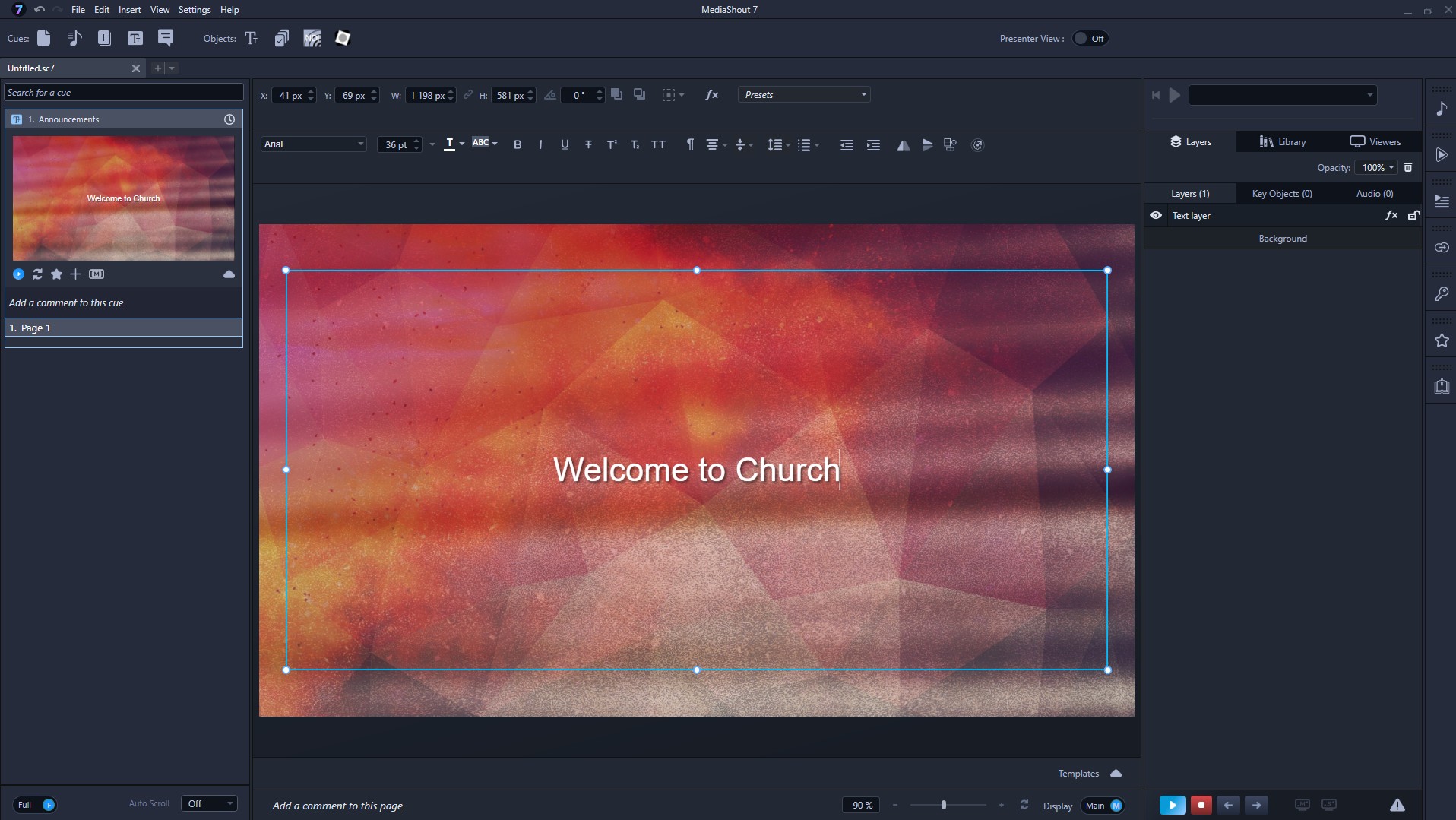Click the fx effects icon in toolbar
The height and width of the screenshot is (820, 1456).
(711, 95)
